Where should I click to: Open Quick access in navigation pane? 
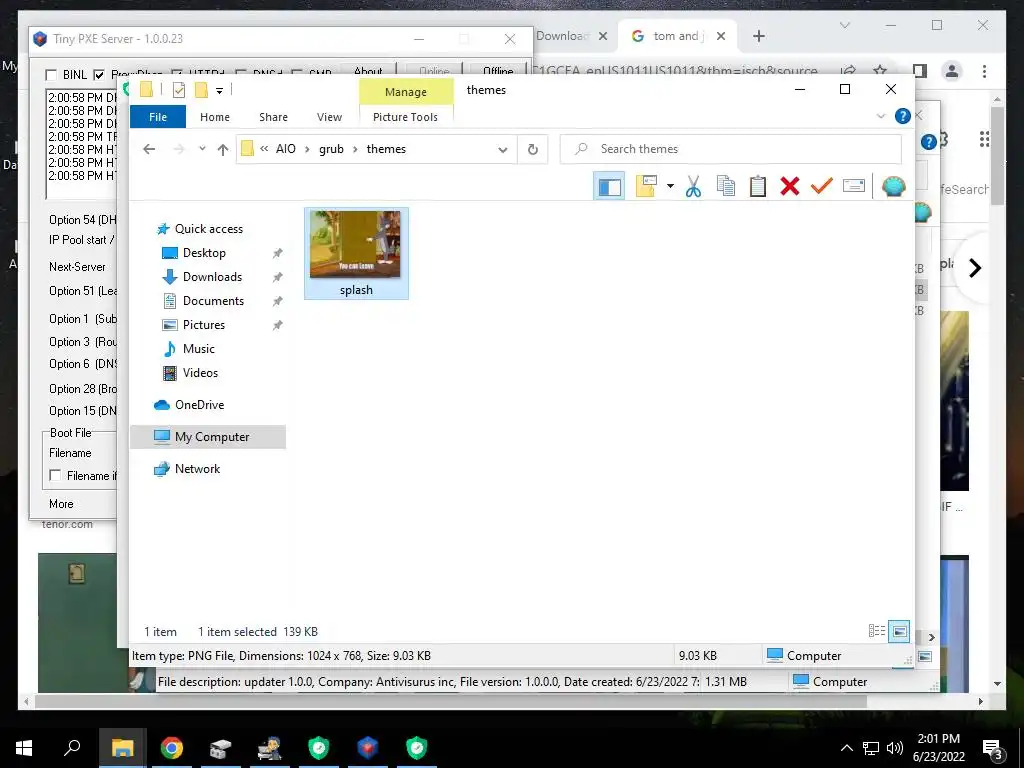pyautogui.click(x=208, y=229)
